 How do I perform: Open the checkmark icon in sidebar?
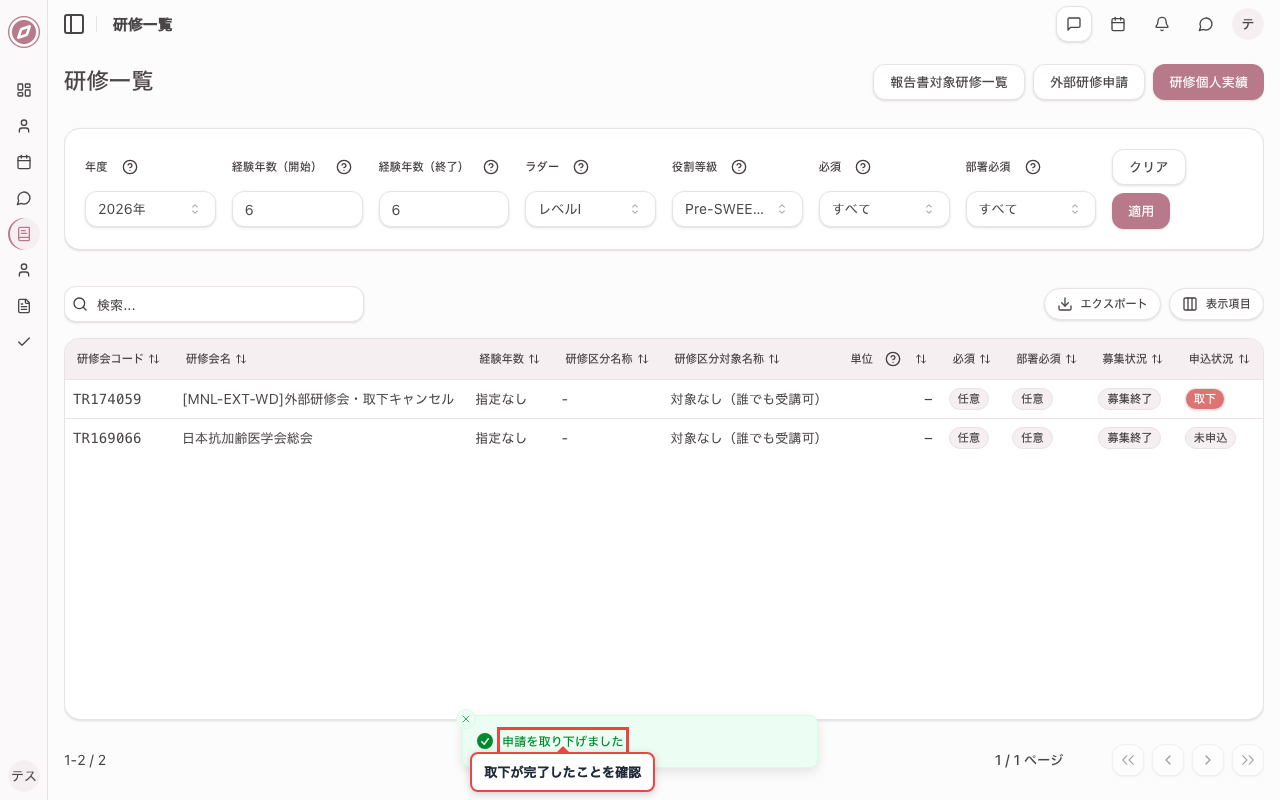coord(24,342)
